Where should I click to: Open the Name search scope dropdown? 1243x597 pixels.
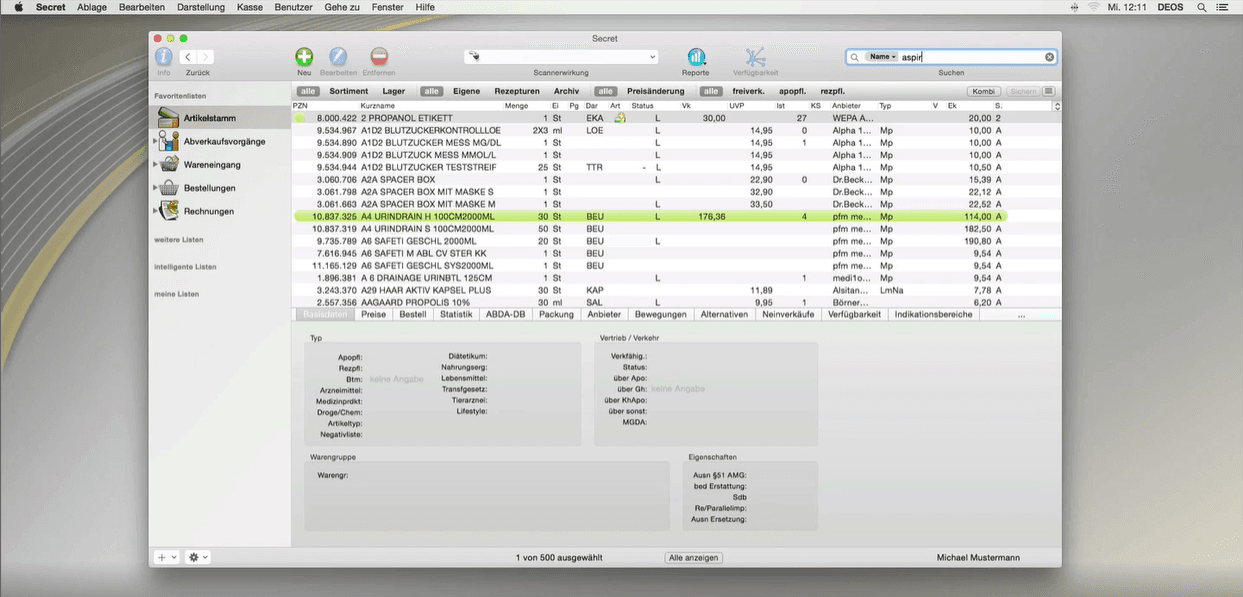(x=881, y=57)
